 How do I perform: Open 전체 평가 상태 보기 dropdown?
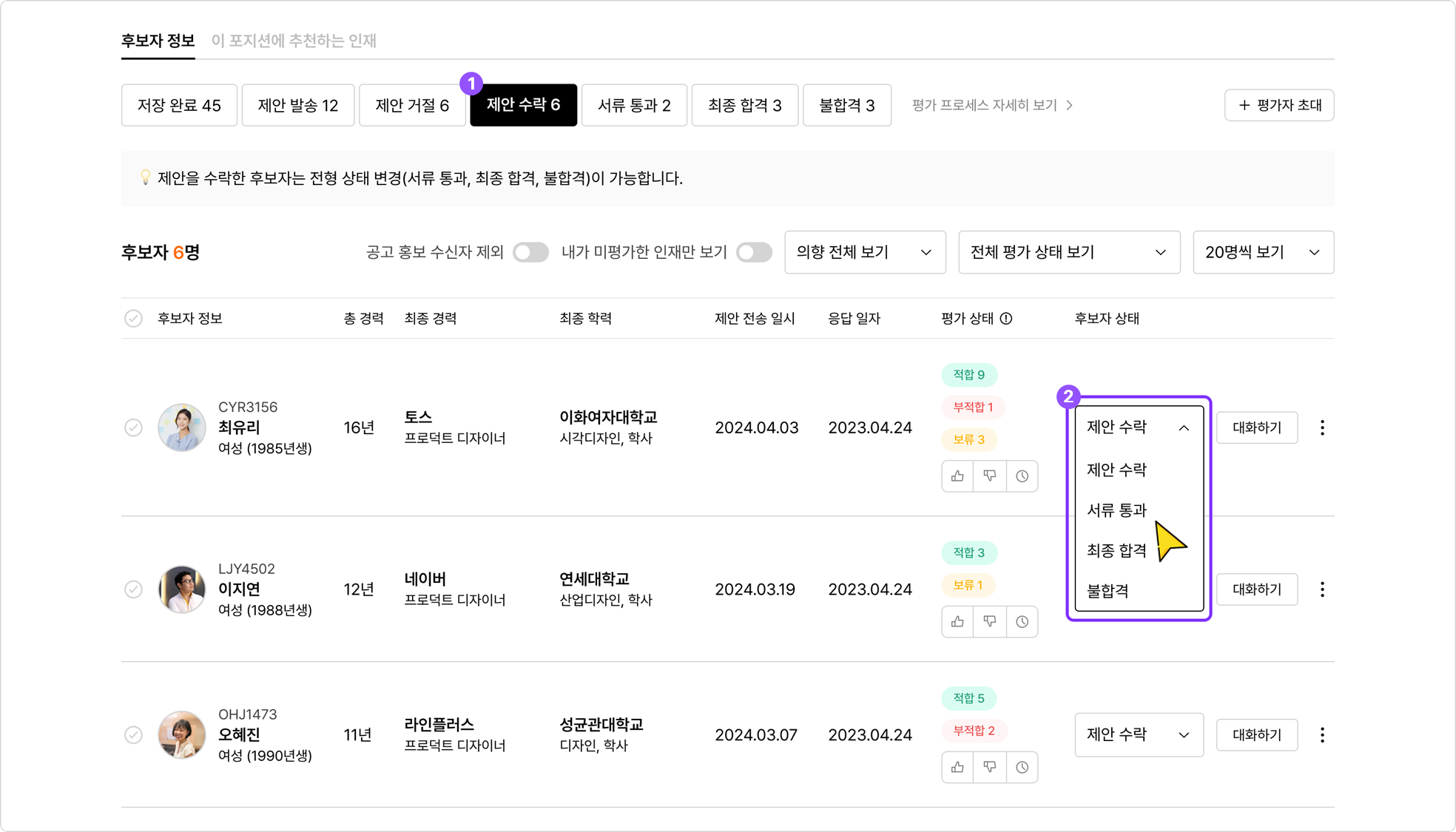[1069, 252]
